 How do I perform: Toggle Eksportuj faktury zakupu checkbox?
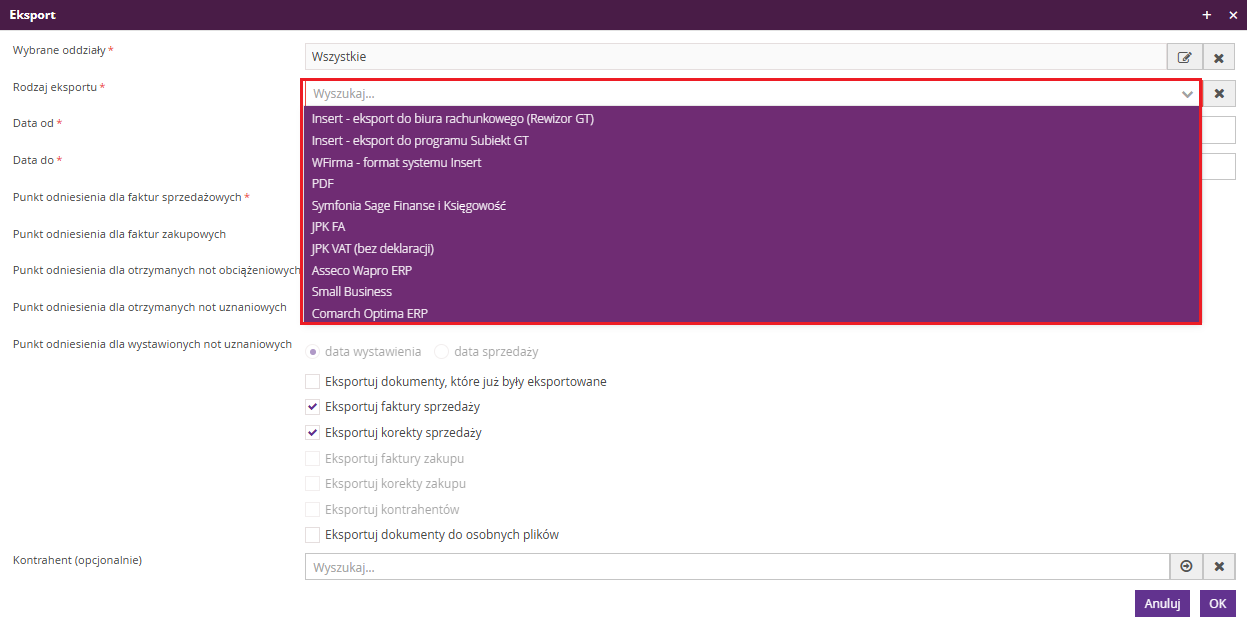point(313,458)
